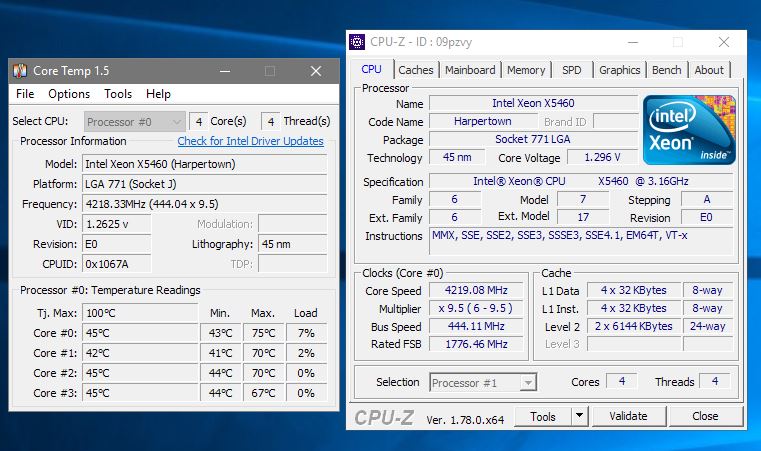Expand the Selection Processor #1 dropdown
The height and width of the screenshot is (451, 761).
[483, 383]
